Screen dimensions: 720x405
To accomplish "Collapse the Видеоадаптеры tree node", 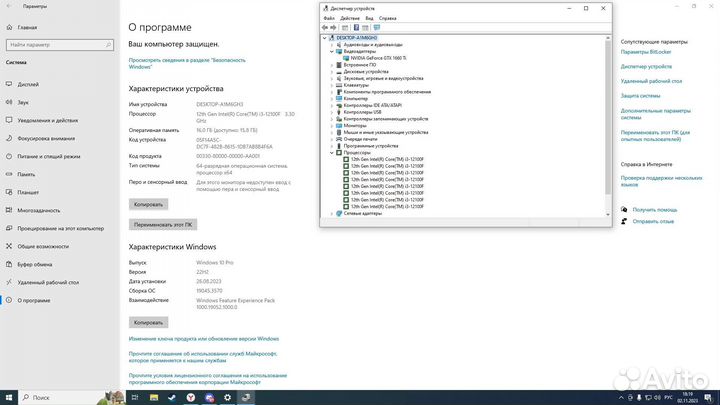I will [x=332, y=52].
